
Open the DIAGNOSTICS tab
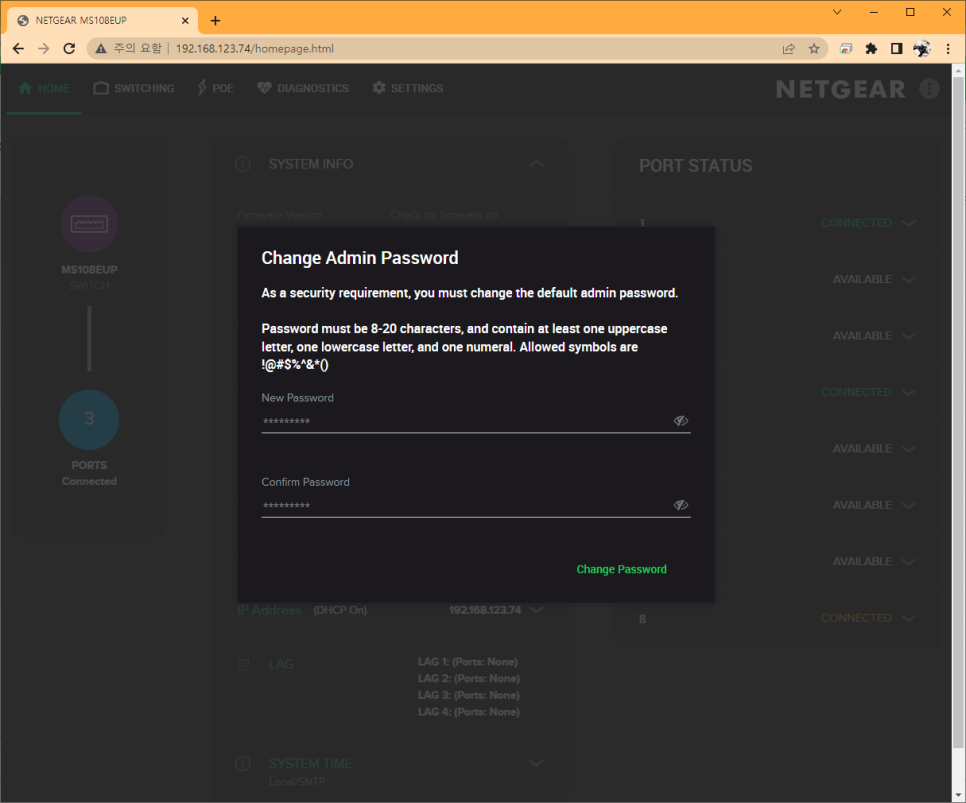click(x=303, y=88)
